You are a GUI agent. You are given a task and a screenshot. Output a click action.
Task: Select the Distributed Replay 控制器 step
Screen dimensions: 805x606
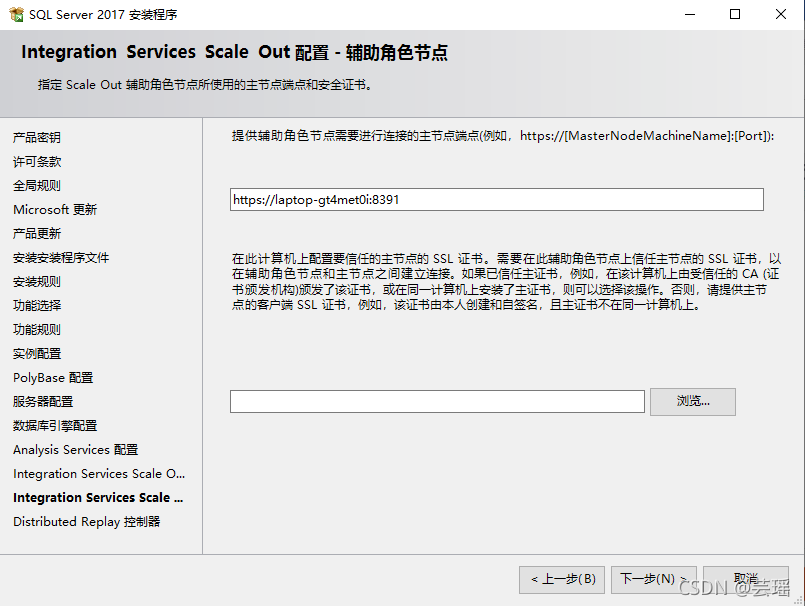(87, 522)
